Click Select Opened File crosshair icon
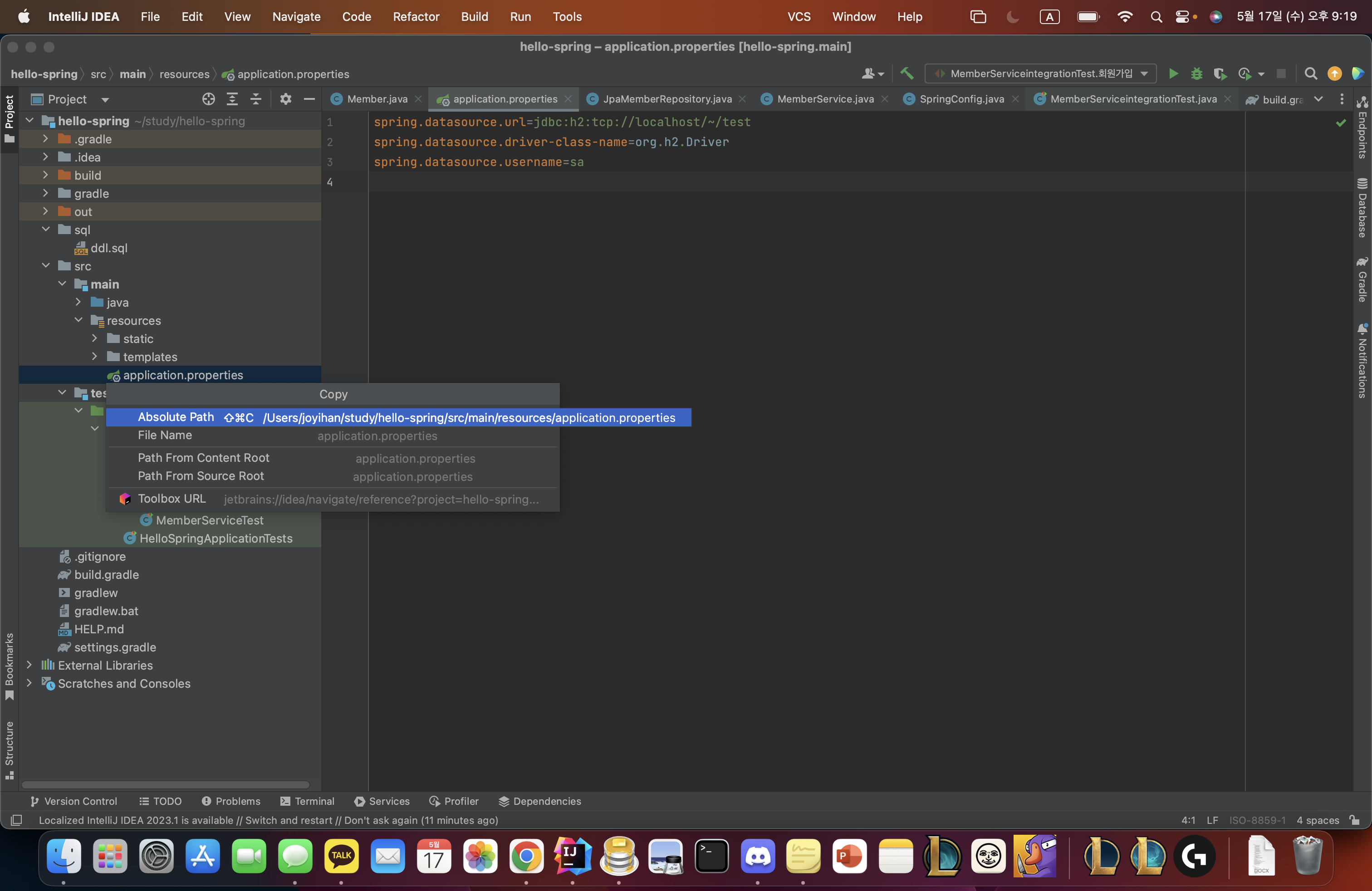 click(x=209, y=99)
